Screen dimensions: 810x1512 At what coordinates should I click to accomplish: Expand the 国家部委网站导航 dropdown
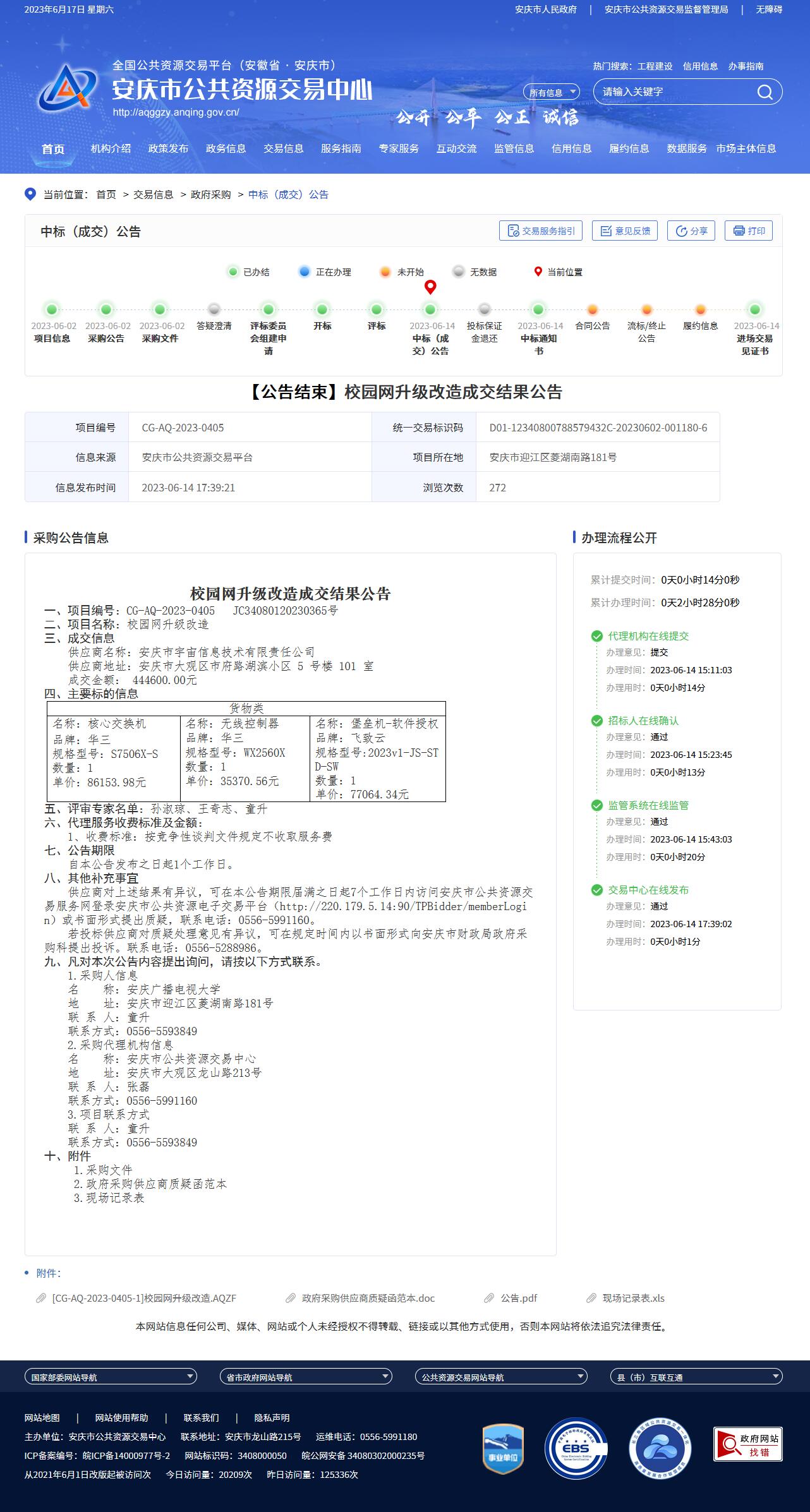pyautogui.click(x=111, y=1377)
